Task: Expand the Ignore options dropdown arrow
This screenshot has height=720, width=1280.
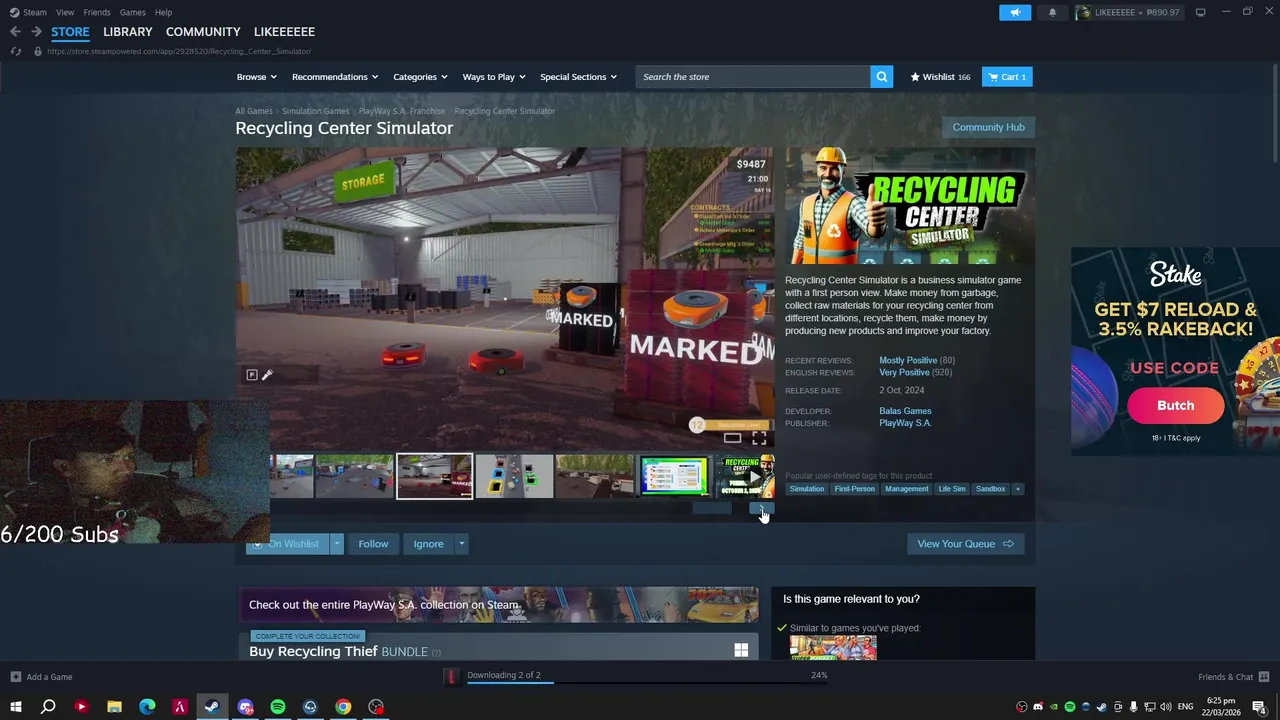Action: (461, 544)
